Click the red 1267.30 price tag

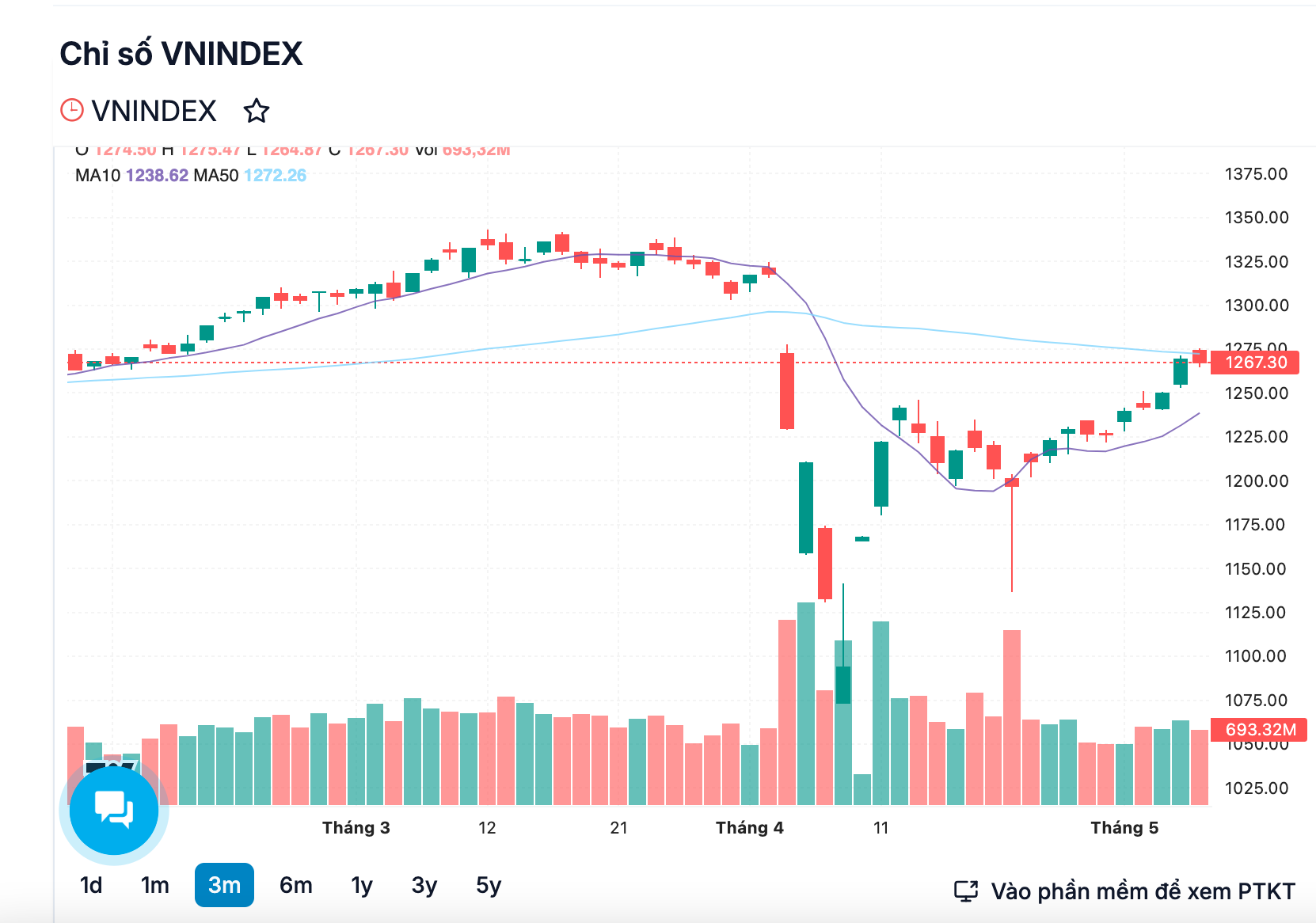pos(1255,363)
